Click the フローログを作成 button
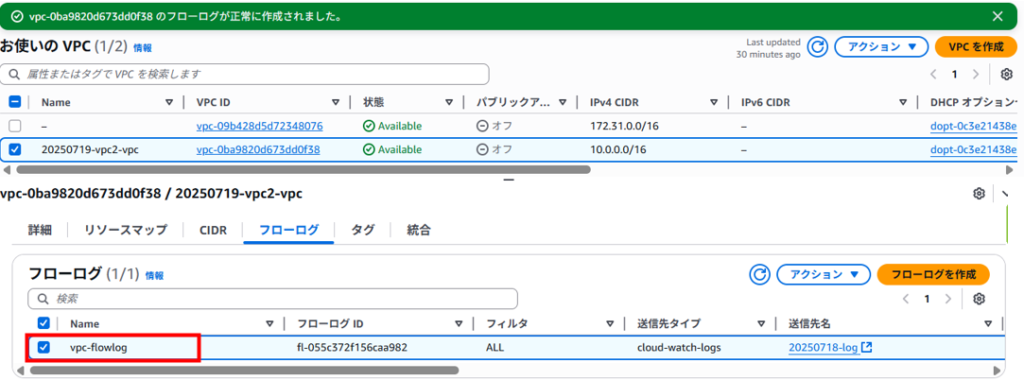This screenshot has width=1024, height=380. [933, 275]
